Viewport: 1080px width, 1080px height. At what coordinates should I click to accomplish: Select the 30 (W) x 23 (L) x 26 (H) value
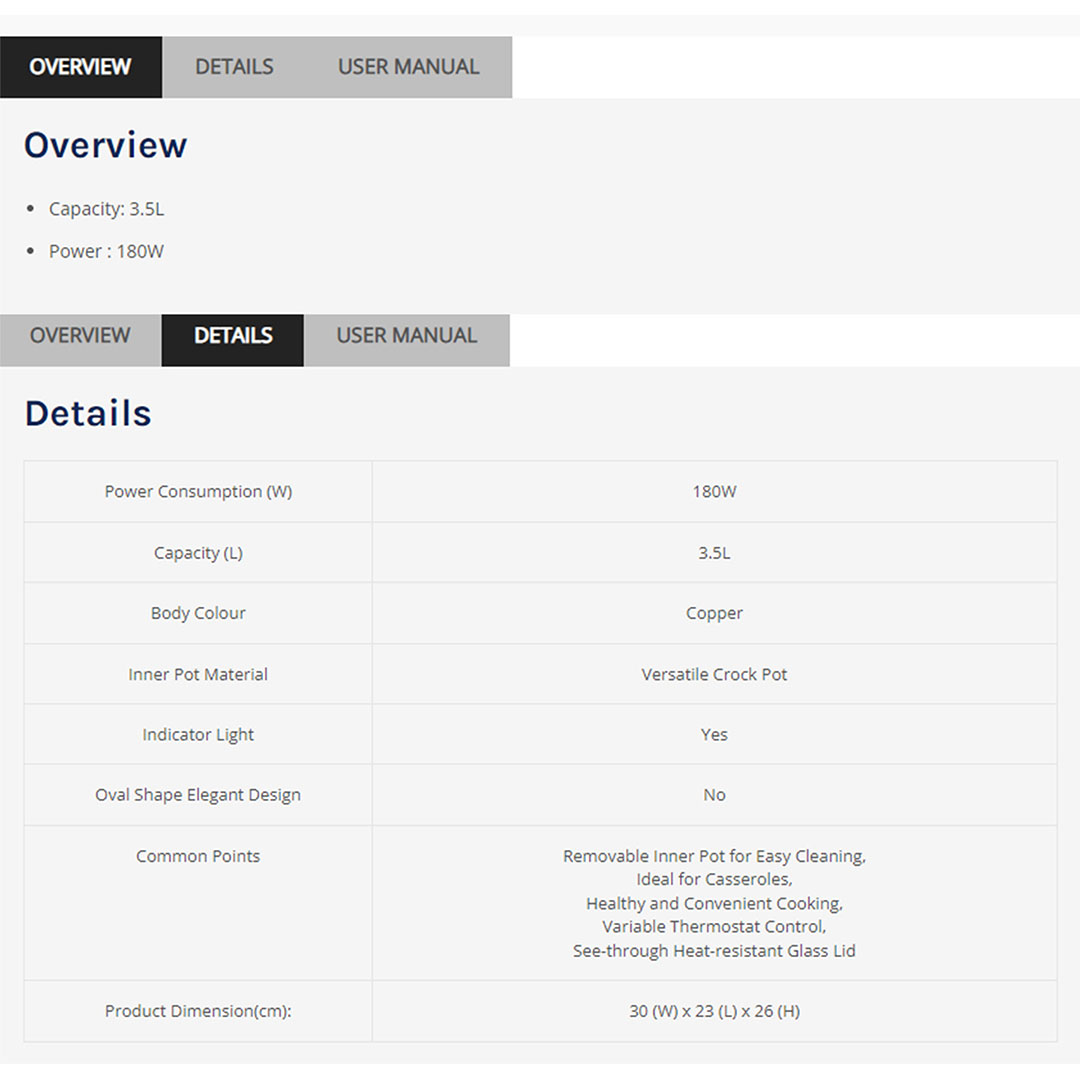(714, 1011)
